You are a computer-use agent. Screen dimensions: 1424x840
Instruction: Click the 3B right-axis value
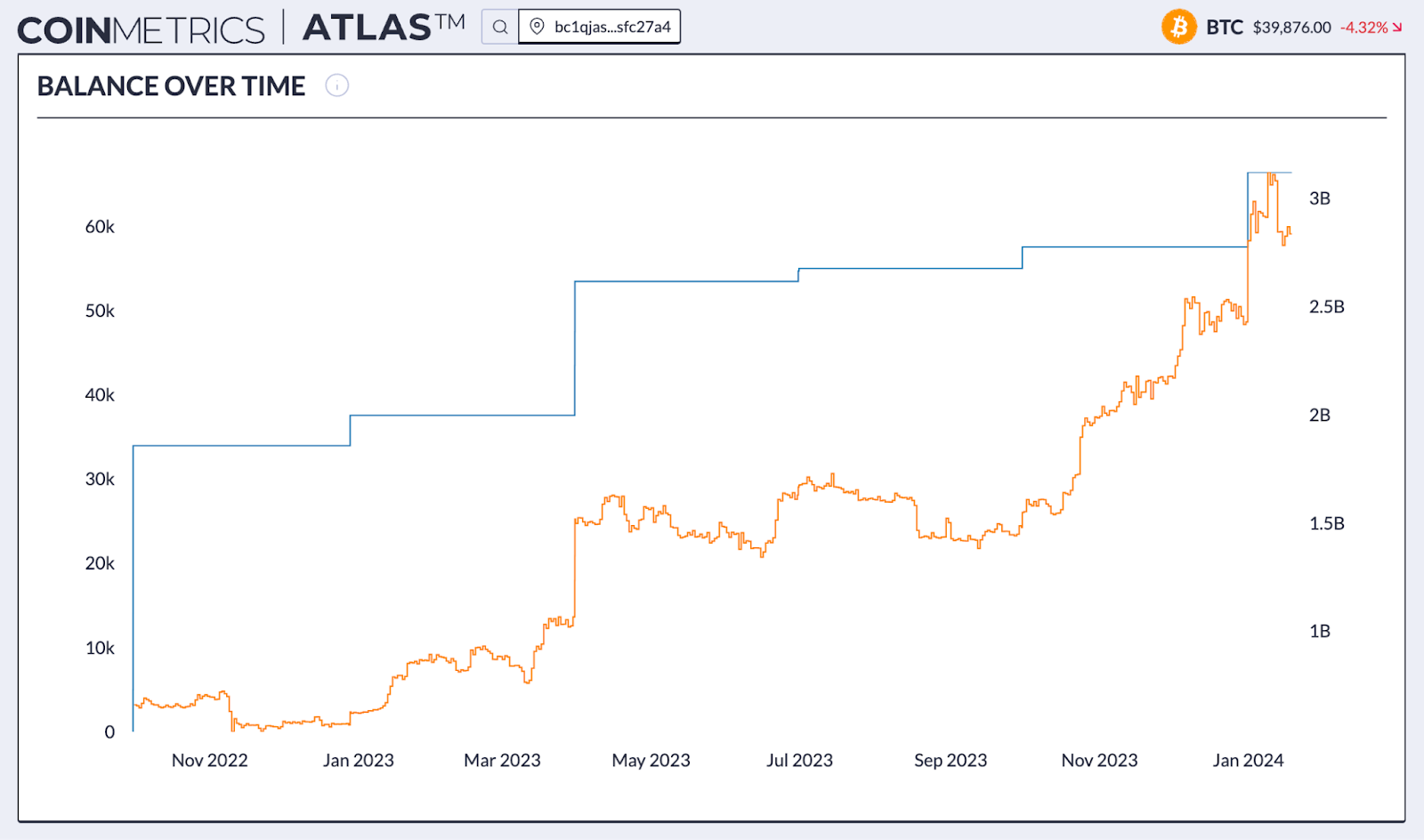1322,198
